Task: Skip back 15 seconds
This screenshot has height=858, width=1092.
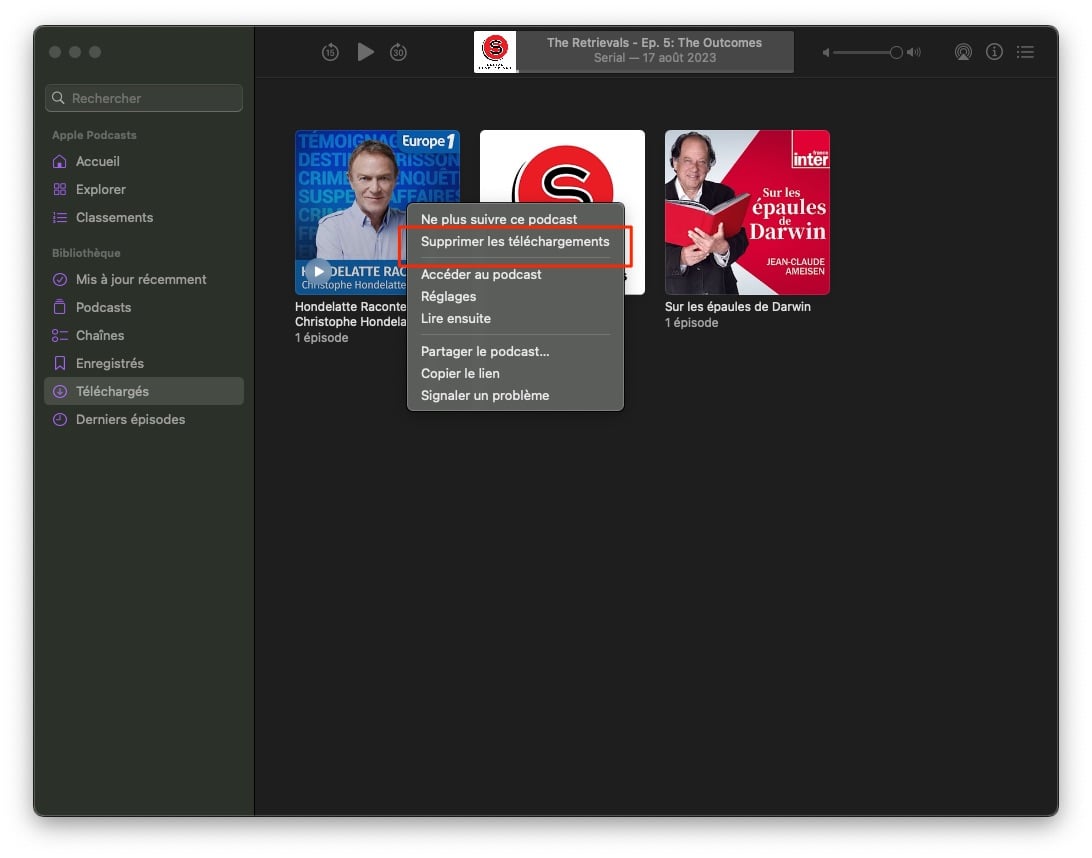Action: tap(330, 52)
